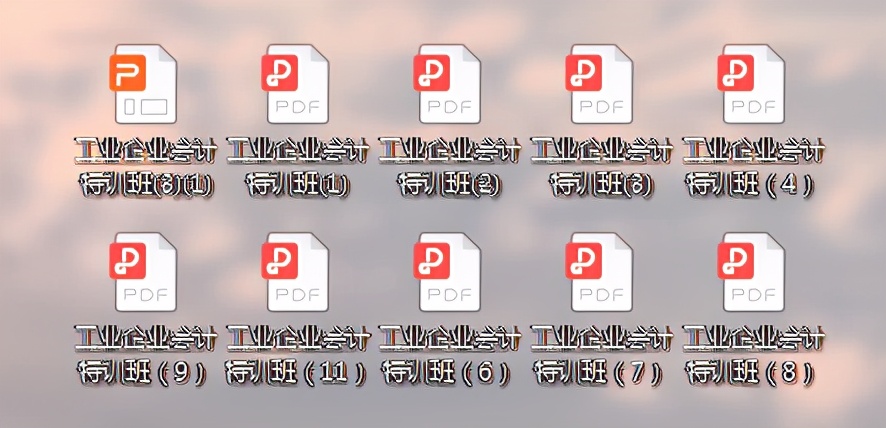The height and width of the screenshot is (428, 886).
Task: Click the file name ending 特训班(8)
Action: tap(754, 356)
